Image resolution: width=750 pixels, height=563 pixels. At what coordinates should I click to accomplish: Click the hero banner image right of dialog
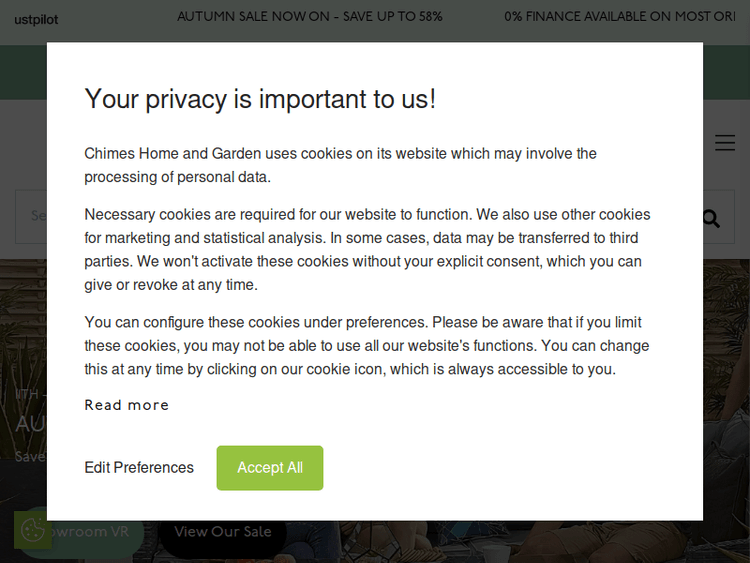point(726,400)
